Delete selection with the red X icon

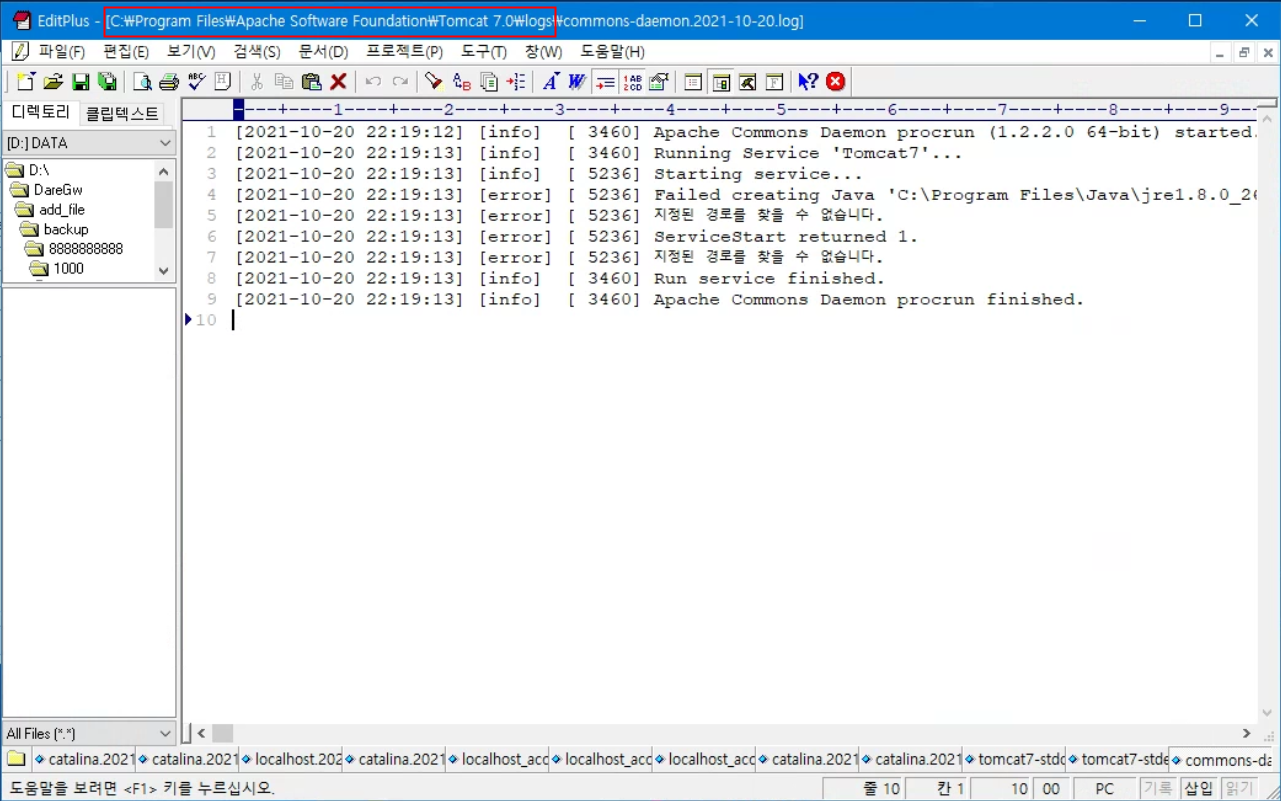[338, 82]
